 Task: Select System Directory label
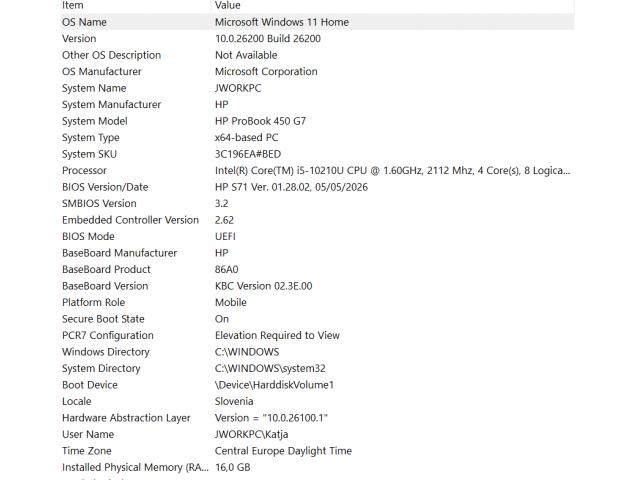(101, 369)
